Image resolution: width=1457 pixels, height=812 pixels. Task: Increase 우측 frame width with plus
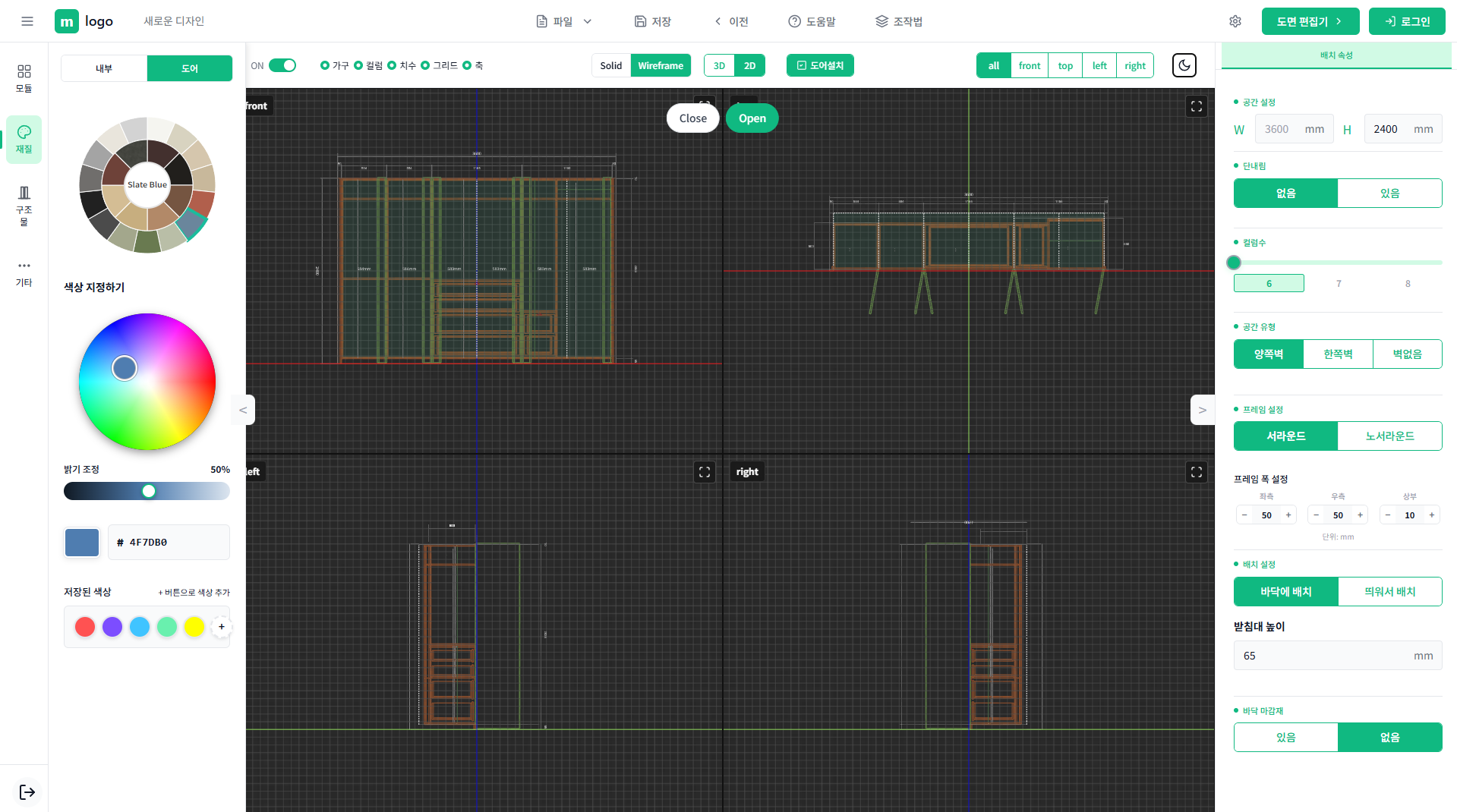tap(1360, 515)
